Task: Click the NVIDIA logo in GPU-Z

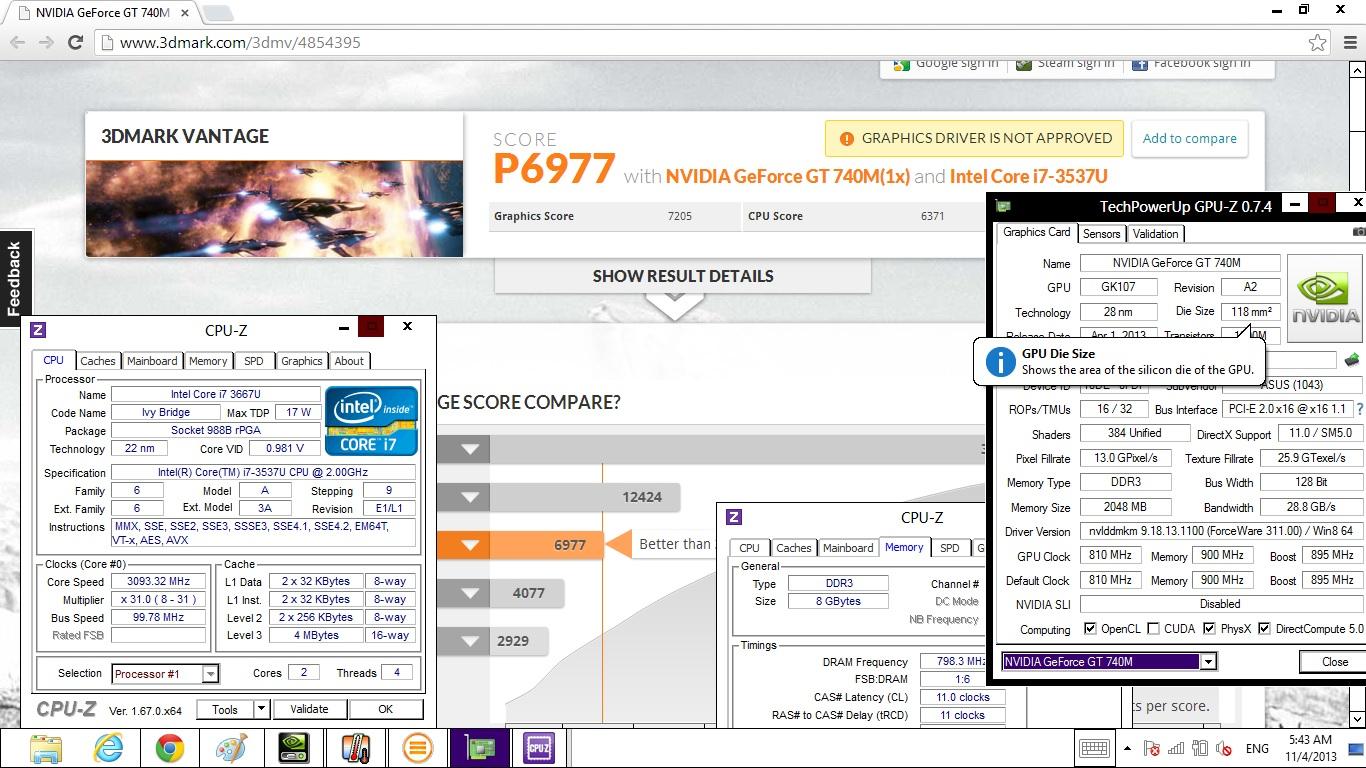Action: 1325,297
